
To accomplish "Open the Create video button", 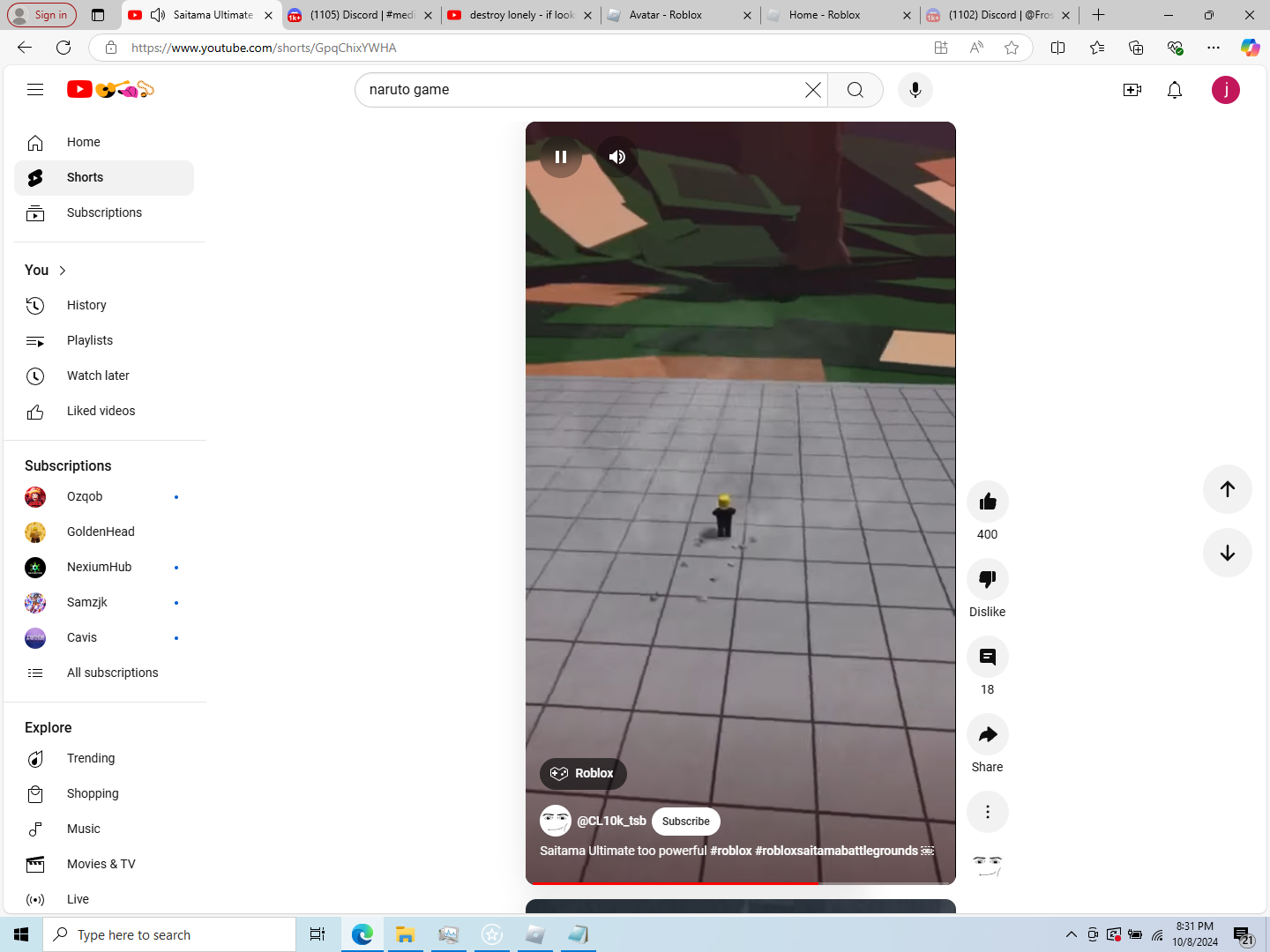I will (1132, 90).
